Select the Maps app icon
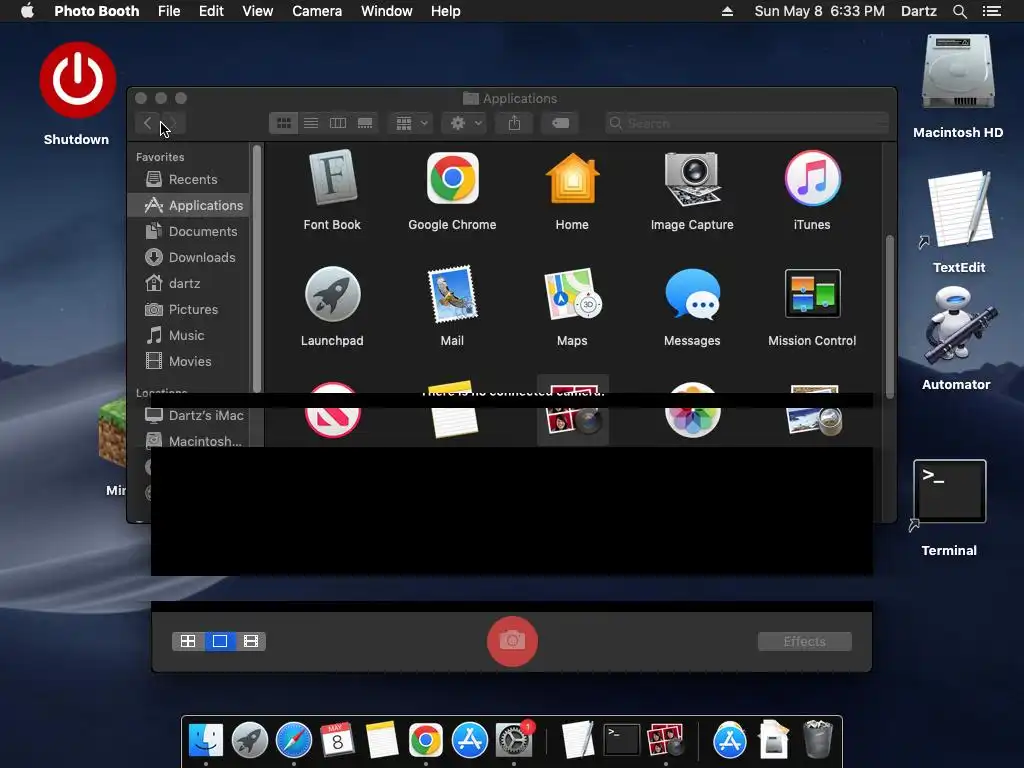The height and width of the screenshot is (768, 1024). point(572,294)
